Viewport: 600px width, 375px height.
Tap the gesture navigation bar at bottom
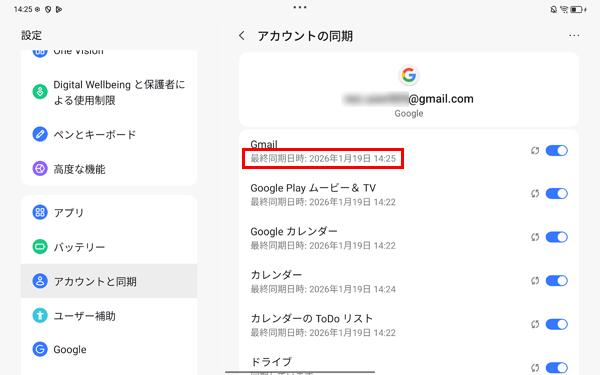click(300, 372)
